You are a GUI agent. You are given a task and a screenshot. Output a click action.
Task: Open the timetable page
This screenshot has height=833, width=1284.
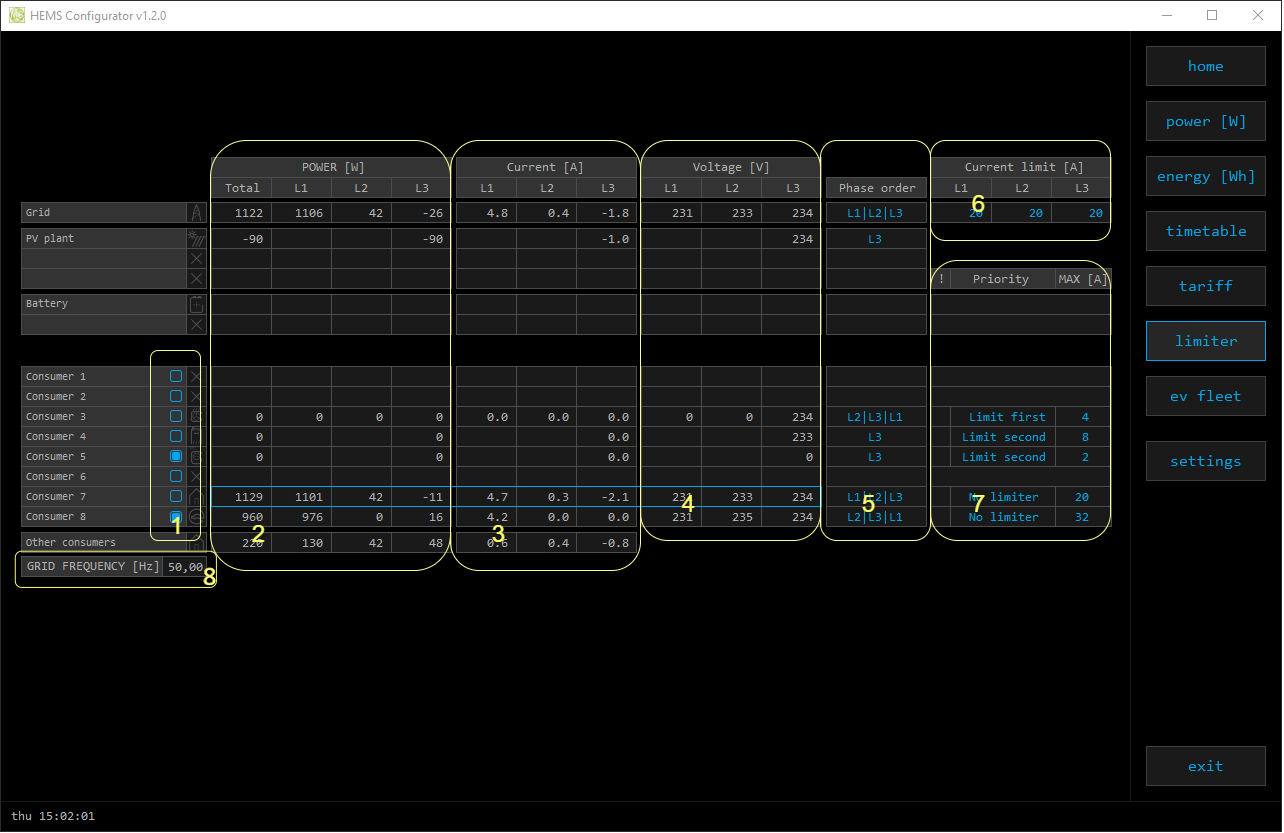click(x=1205, y=231)
